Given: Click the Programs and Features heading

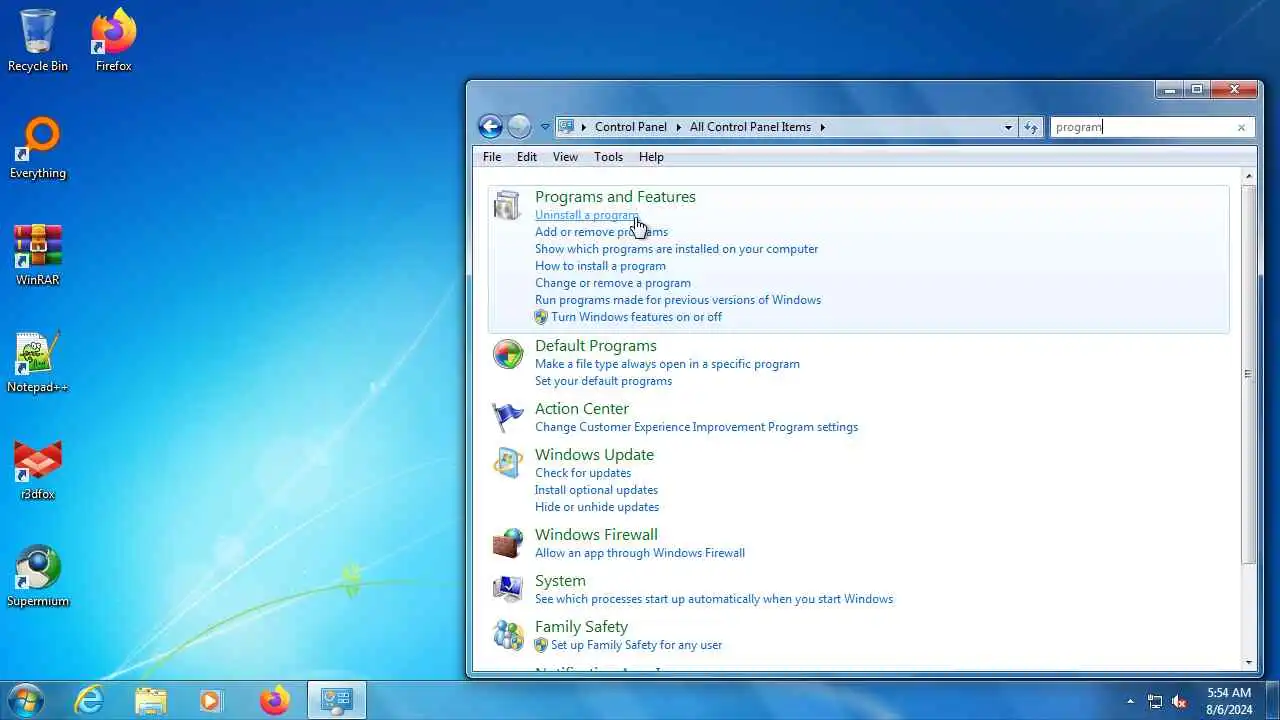Looking at the screenshot, I should click(615, 197).
